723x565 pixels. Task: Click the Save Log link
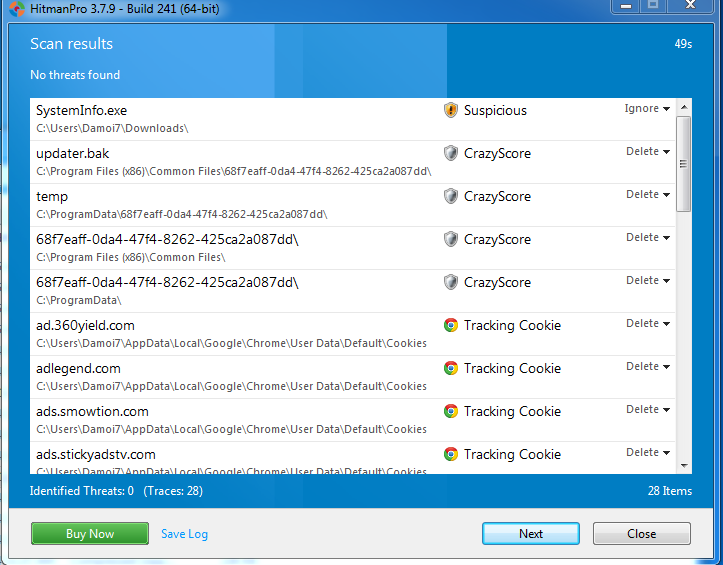point(184,534)
